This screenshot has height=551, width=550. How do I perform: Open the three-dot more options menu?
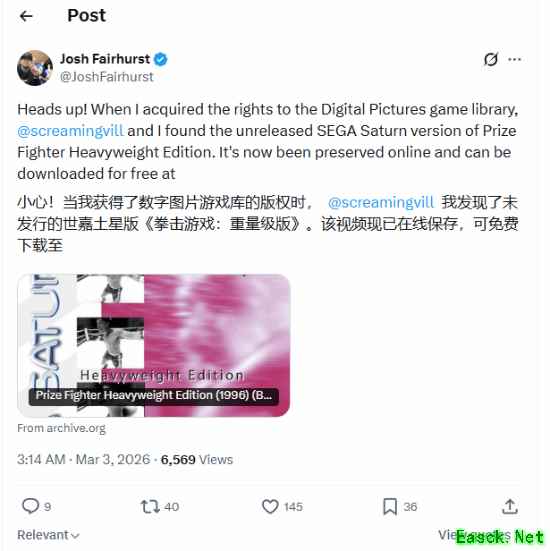[515, 59]
